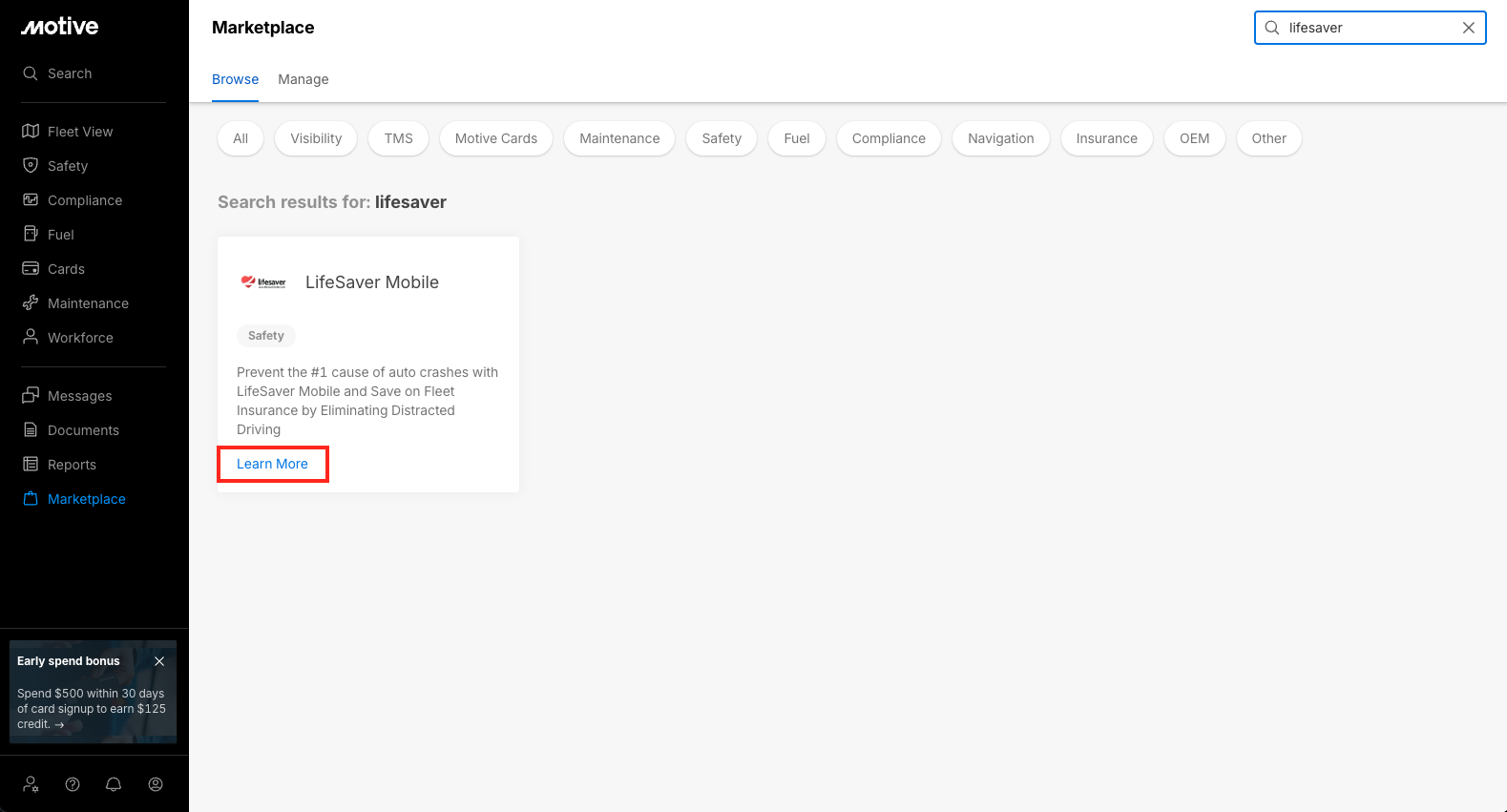This screenshot has height=812, width=1507.
Task: Click the Marketplace page heading
Action: [x=263, y=28]
